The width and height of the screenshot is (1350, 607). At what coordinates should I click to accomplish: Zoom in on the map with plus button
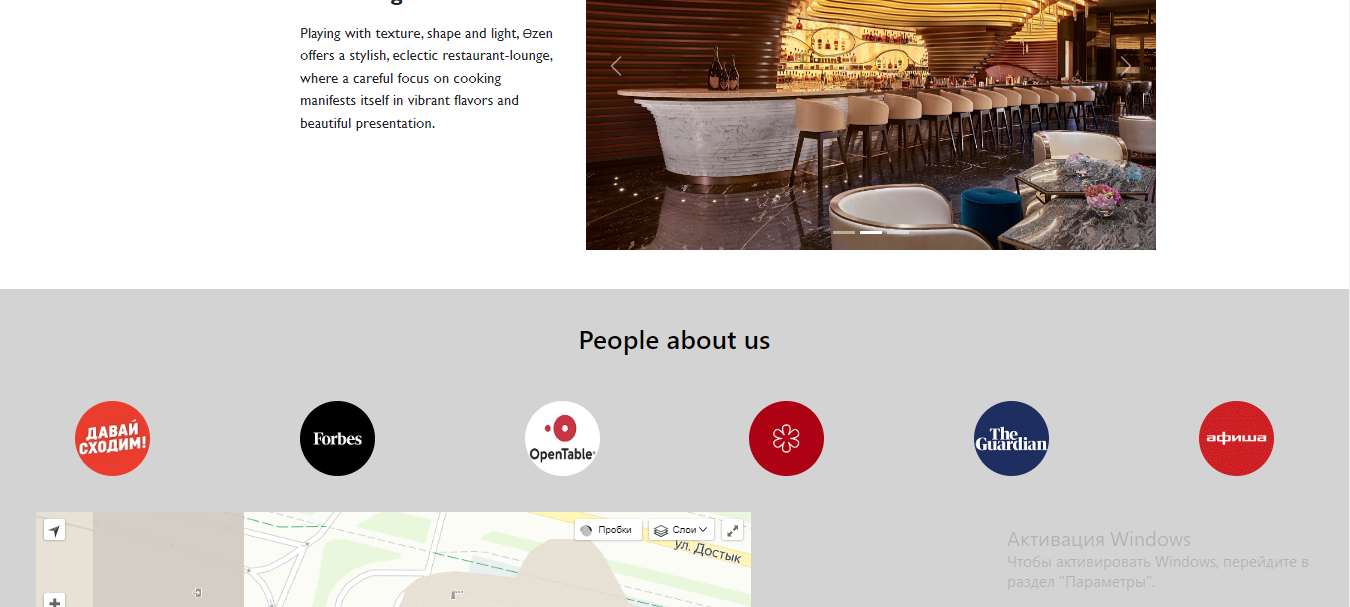pyautogui.click(x=55, y=600)
